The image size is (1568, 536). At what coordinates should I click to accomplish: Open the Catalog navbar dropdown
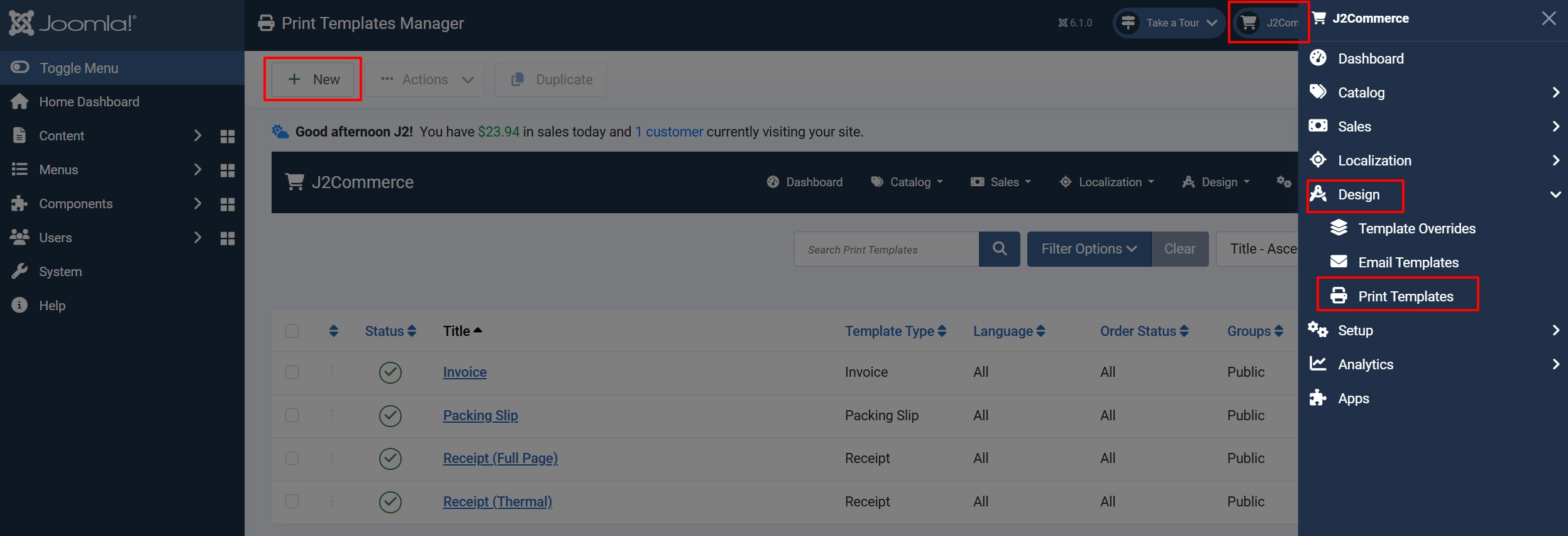coord(907,182)
